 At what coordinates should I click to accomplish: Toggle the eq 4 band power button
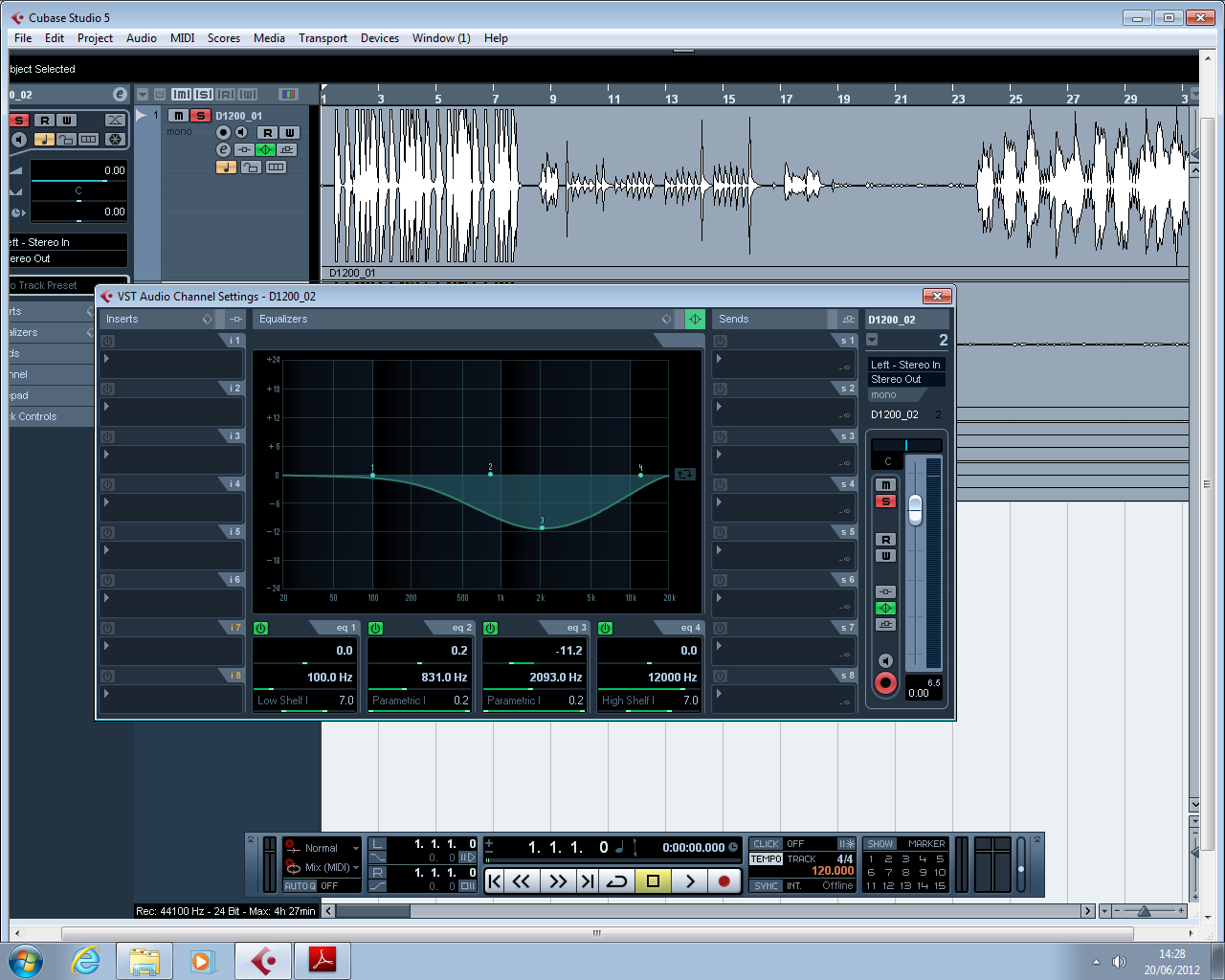[606, 628]
